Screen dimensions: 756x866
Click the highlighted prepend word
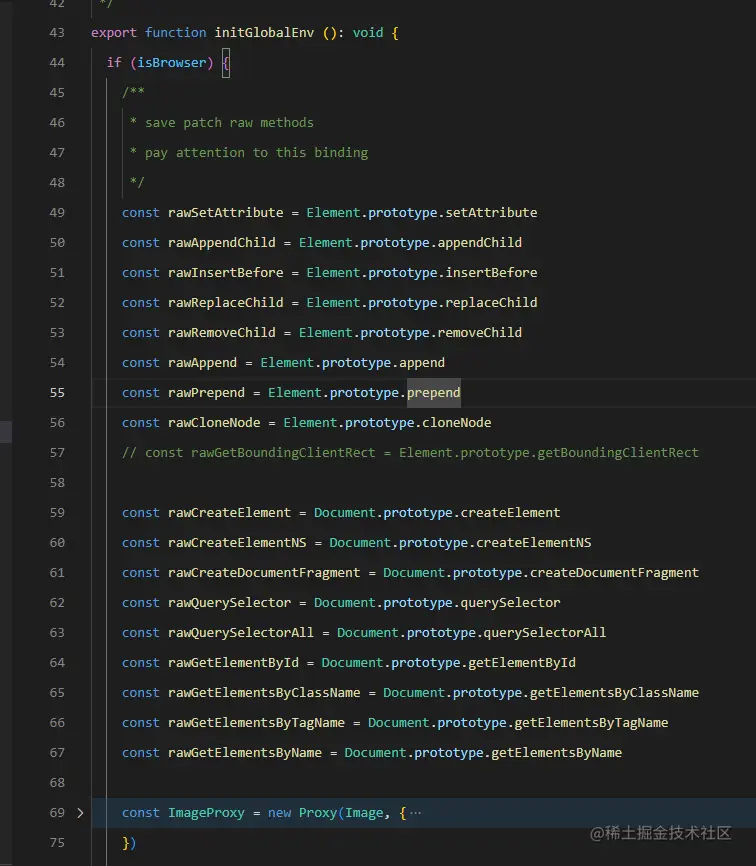click(433, 393)
